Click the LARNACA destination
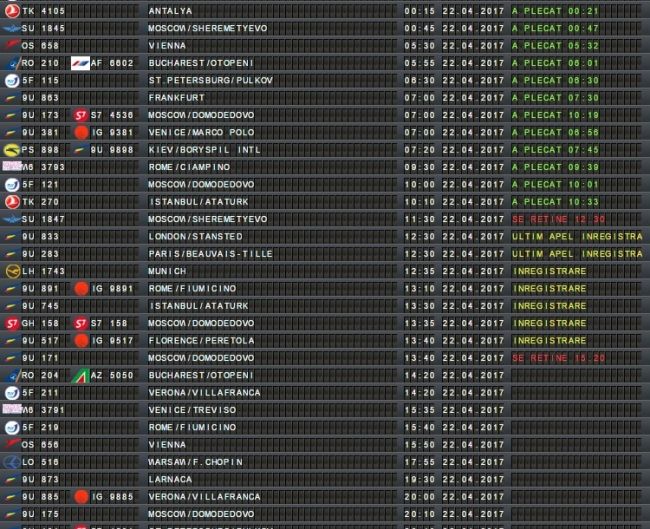The height and width of the screenshot is (529, 650). [170, 480]
